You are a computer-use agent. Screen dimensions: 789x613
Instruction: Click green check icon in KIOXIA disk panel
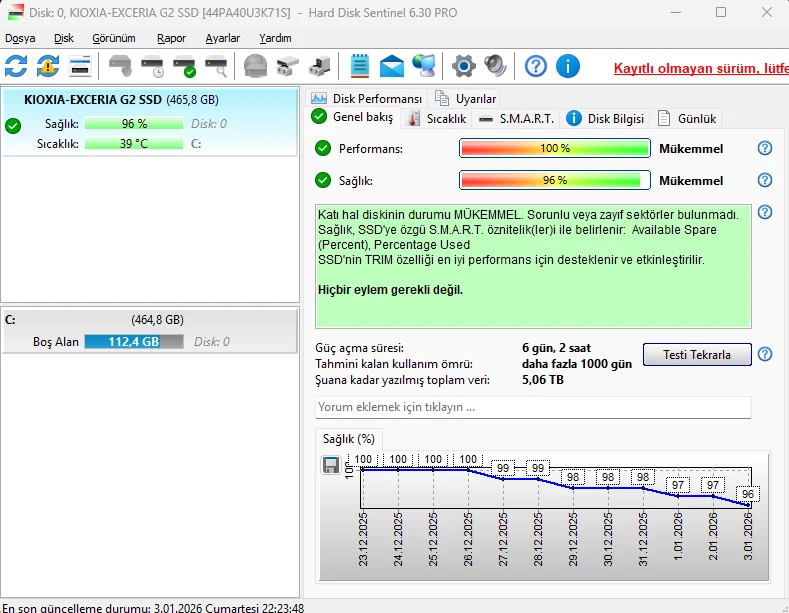tap(13, 126)
